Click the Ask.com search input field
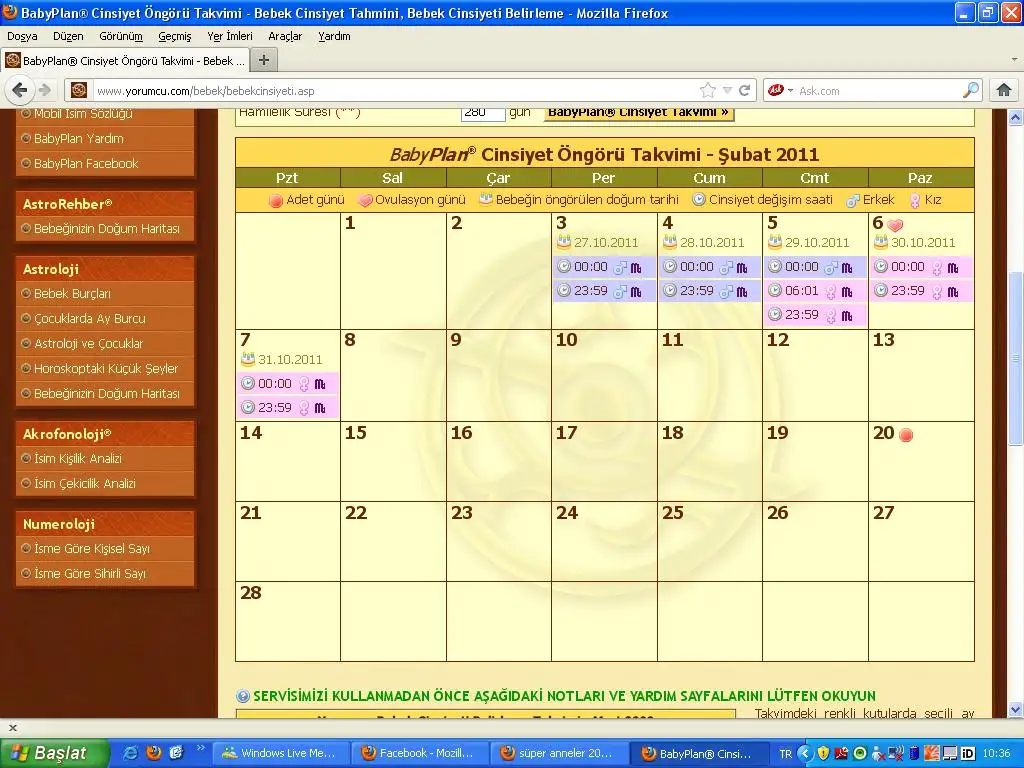 pyautogui.click(x=878, y=91)
